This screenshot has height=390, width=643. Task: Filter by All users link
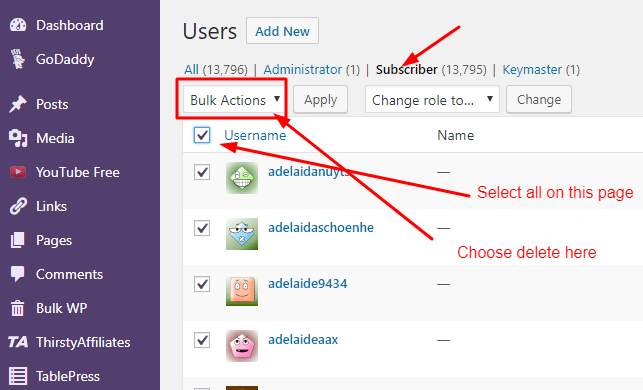192,69
